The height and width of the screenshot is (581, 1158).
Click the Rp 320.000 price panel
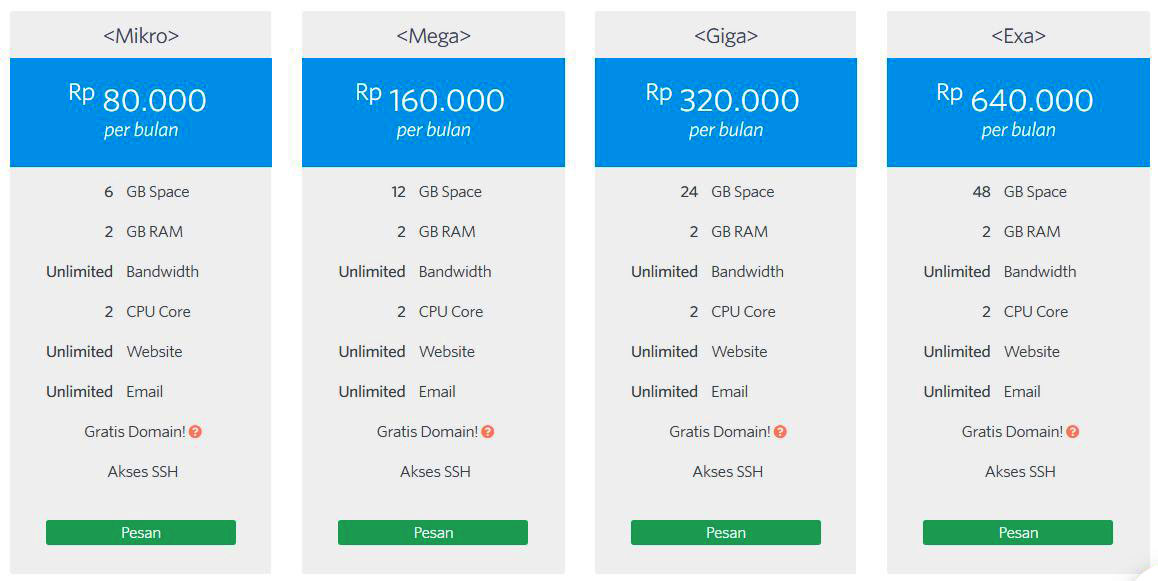point(726,112)
